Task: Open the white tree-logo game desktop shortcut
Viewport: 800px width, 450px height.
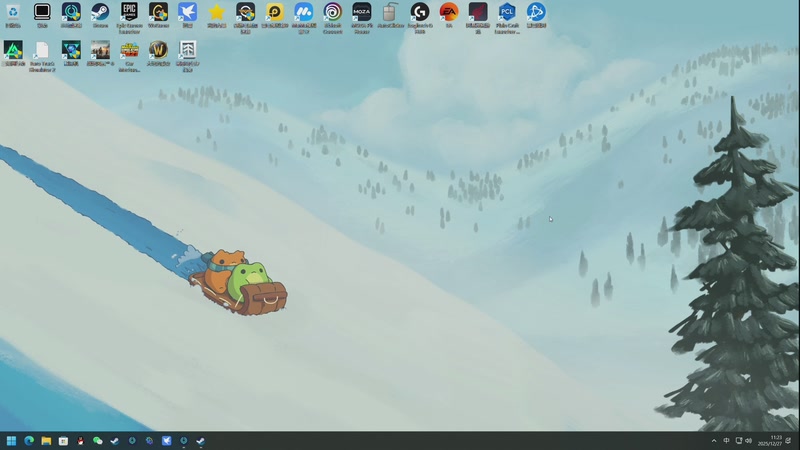Action: pyautogui.click(x=187, y=57)
